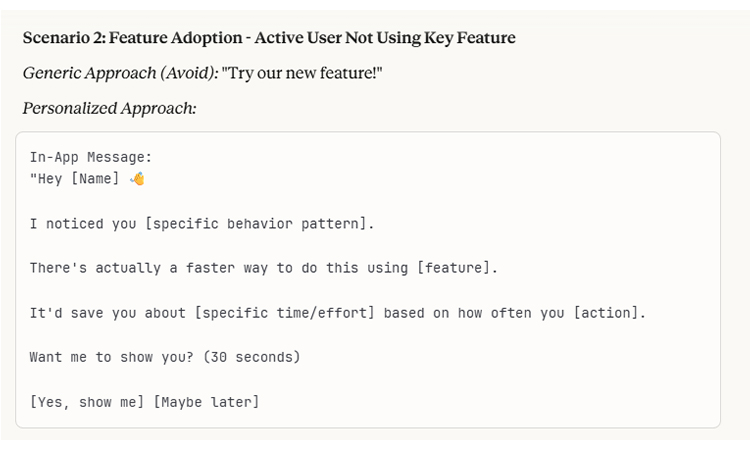Click the "[specific behavior pattern]" placeholder
This screenshot has width=750, height=450.
[x=259, y=224]
